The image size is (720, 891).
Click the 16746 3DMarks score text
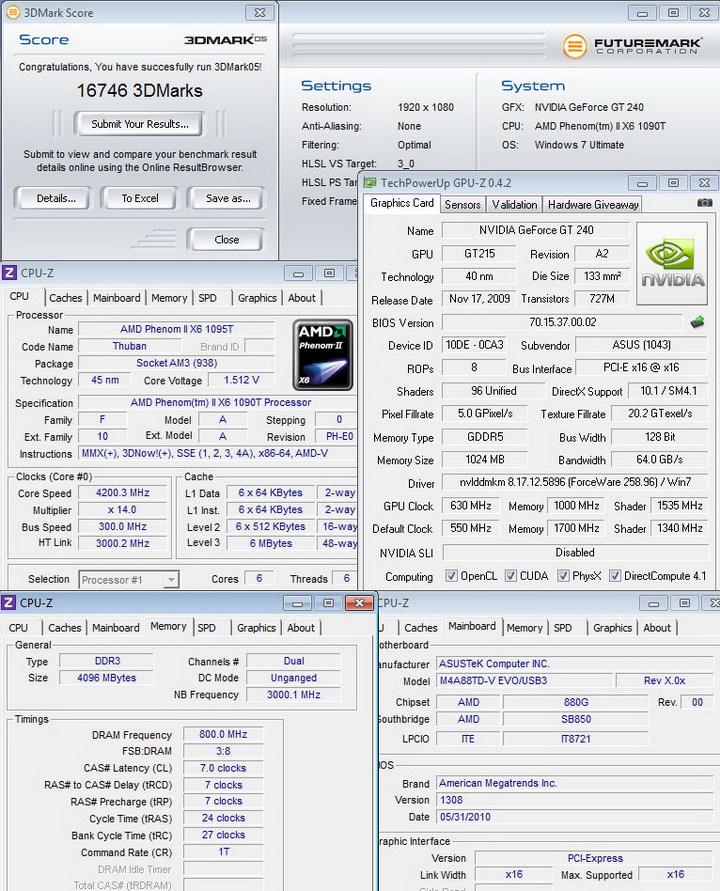coord(139,90)
